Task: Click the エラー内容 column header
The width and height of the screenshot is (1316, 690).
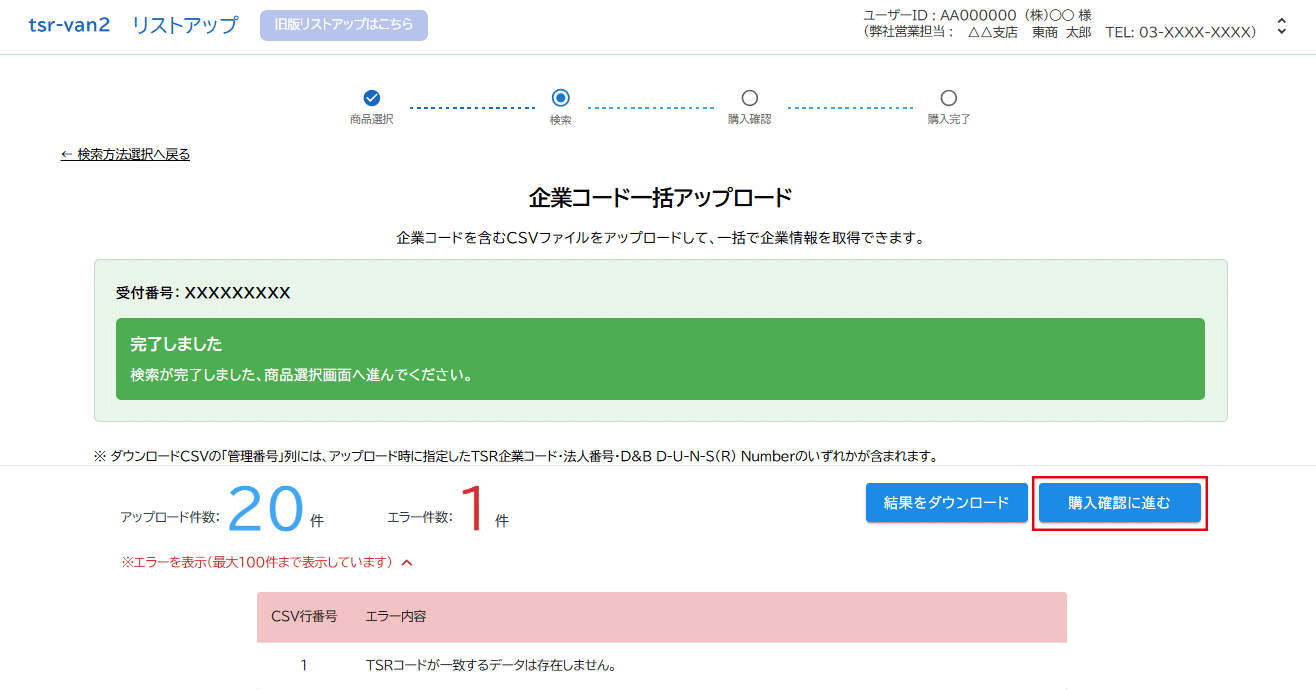Action: click(x=396, y=616)
